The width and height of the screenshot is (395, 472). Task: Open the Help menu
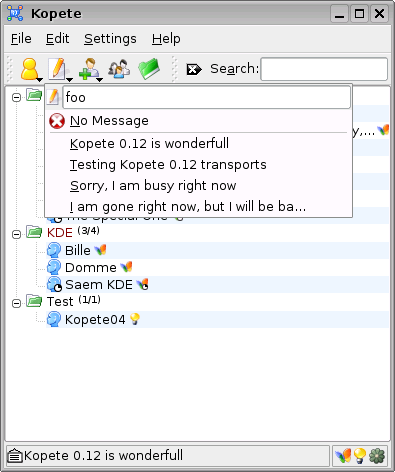coord(166,39)
